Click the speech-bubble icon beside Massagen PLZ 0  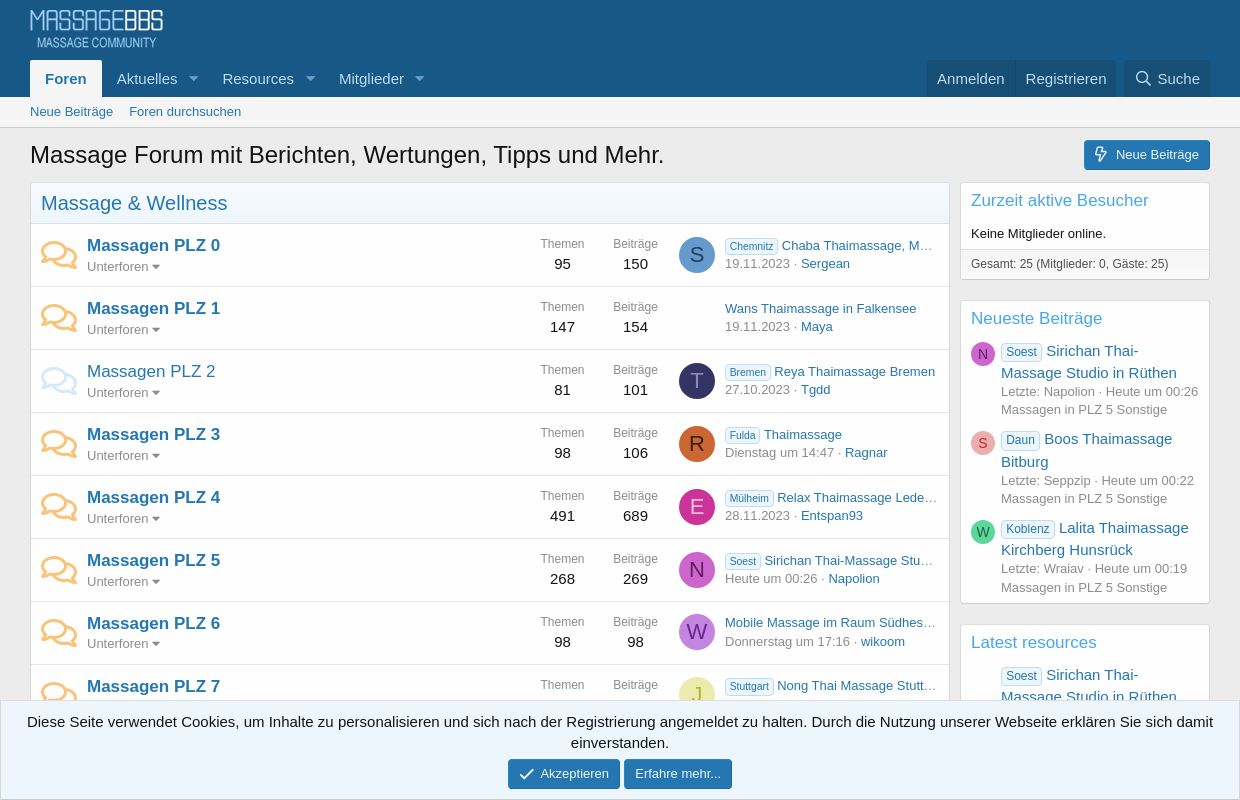(x=59, y=254)
